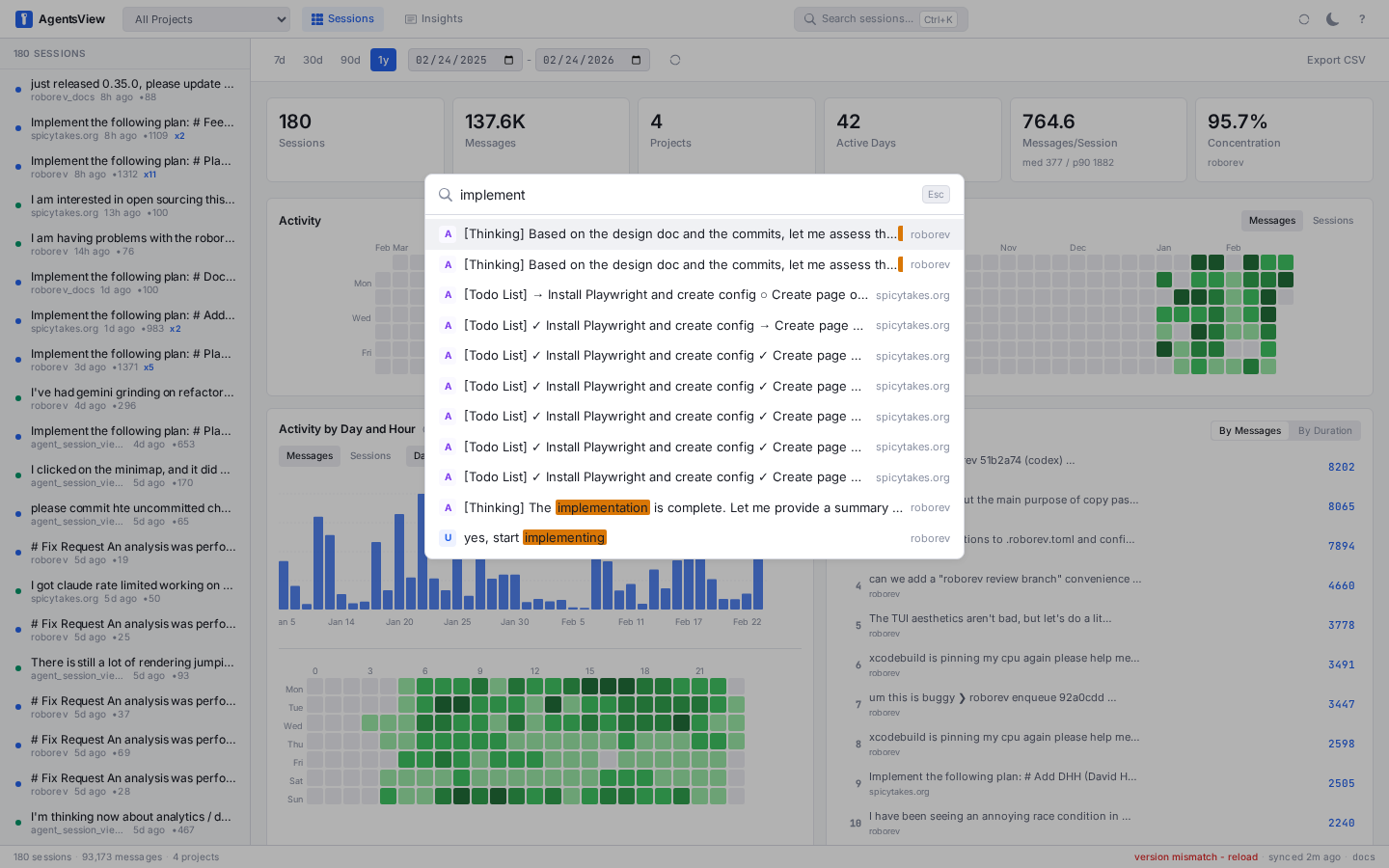Open the help question mark icon
The image size is (1389, 868).
click(x=1362, y=19)
